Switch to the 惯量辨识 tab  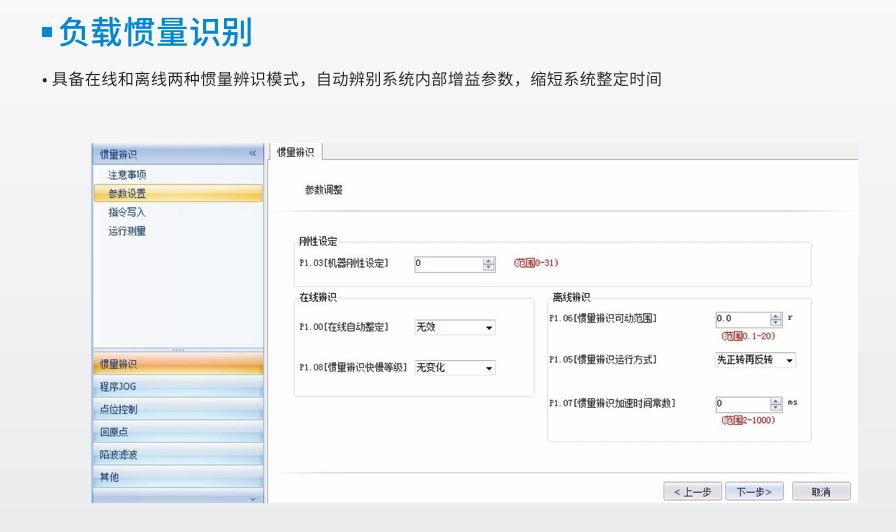[x=295, y=152]
